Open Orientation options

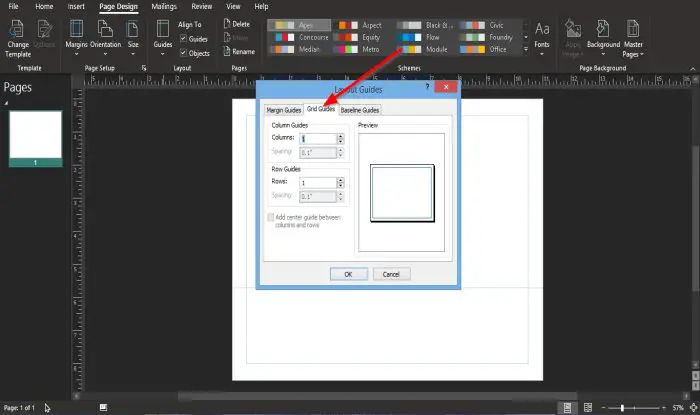[105, 39]
